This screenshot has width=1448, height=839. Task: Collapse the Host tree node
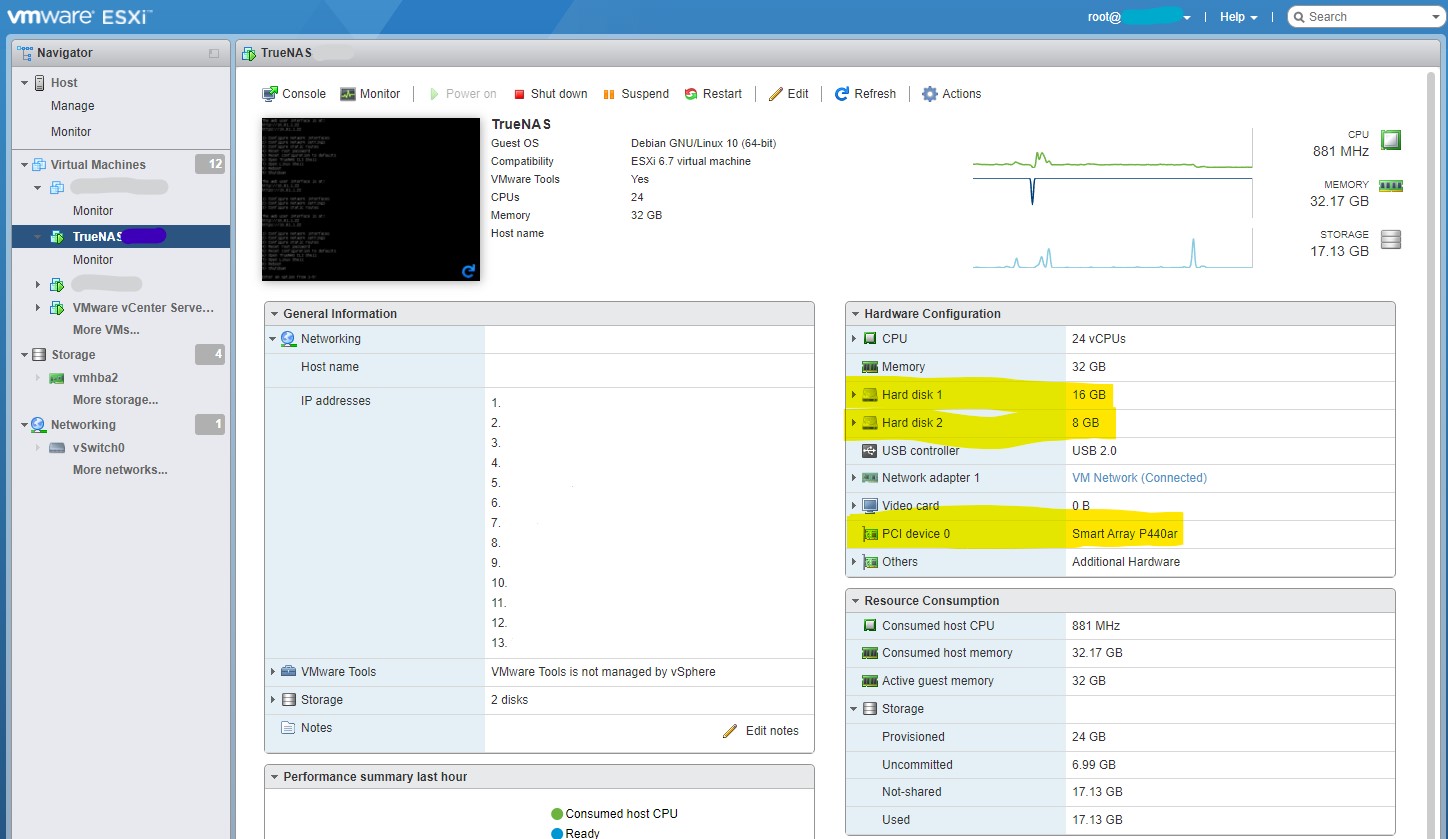(25, 83)
